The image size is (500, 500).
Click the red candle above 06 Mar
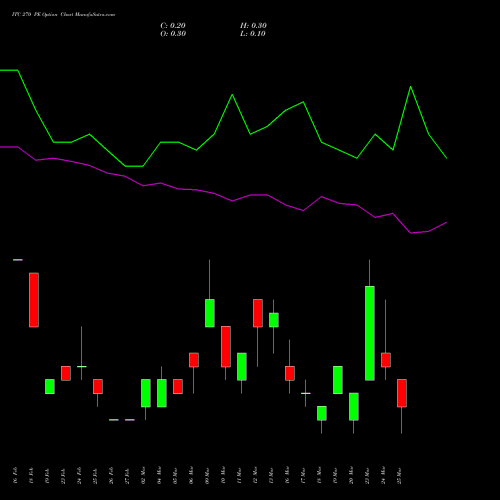194,360
